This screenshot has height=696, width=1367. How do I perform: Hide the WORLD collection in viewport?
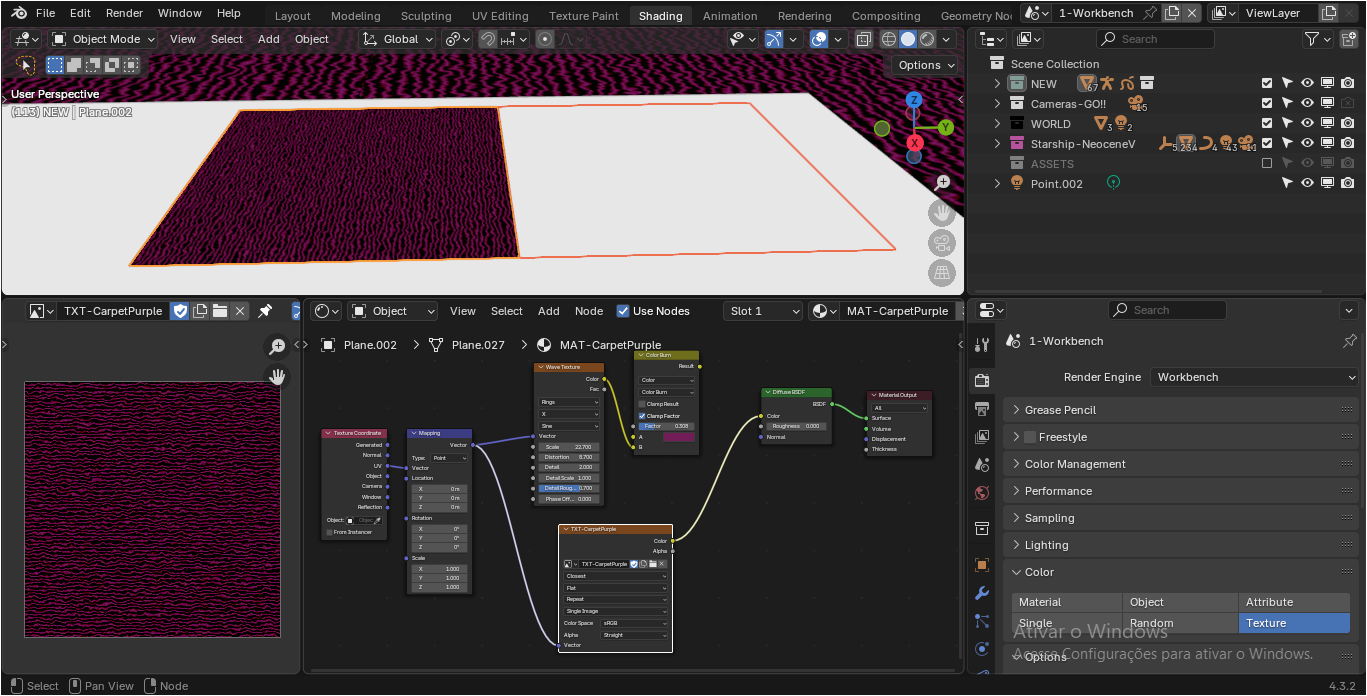point(1307,124)
